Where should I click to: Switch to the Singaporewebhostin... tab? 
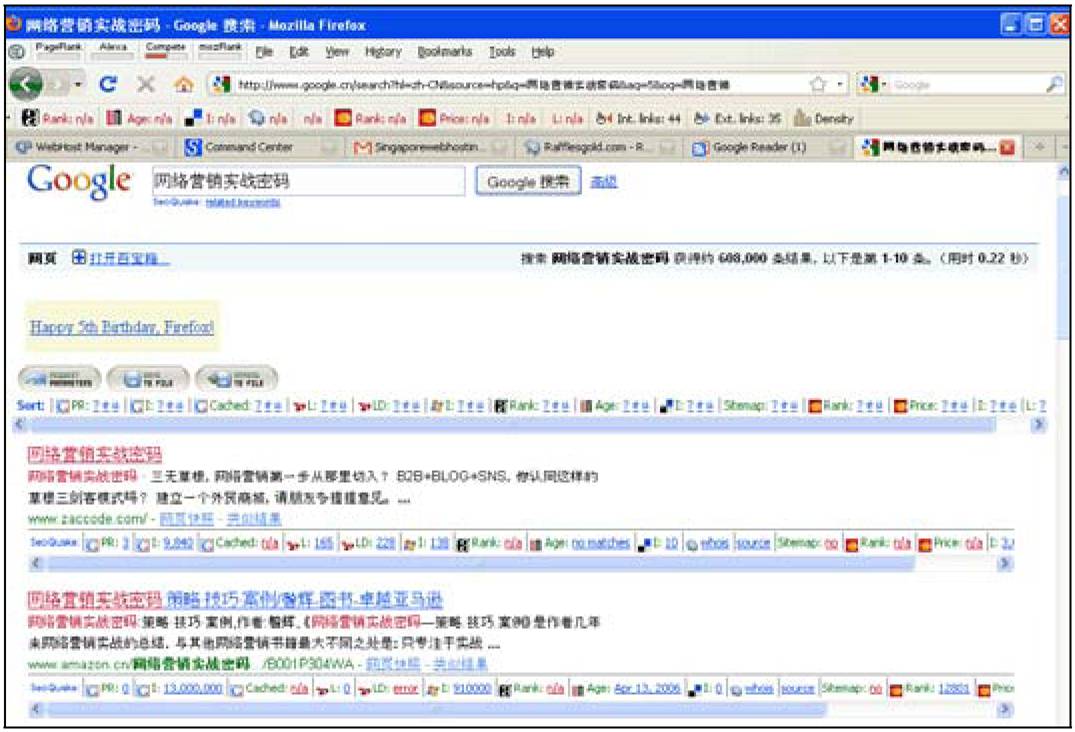428,147
